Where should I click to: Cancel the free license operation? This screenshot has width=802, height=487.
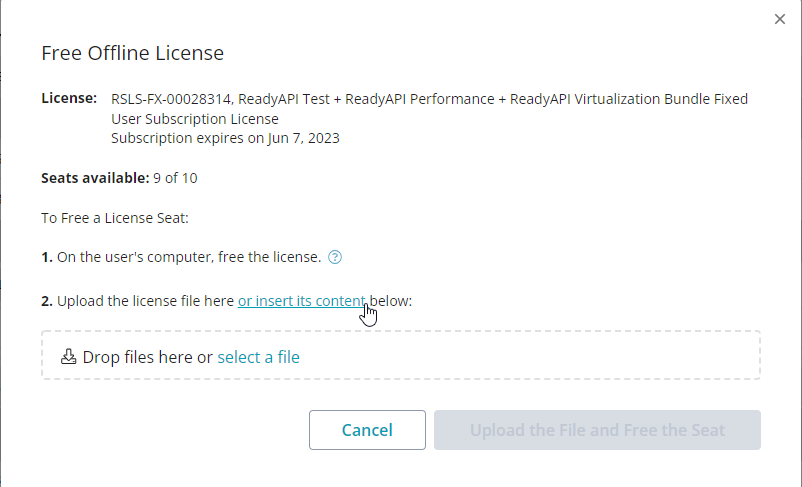click(x=367, y=430)
